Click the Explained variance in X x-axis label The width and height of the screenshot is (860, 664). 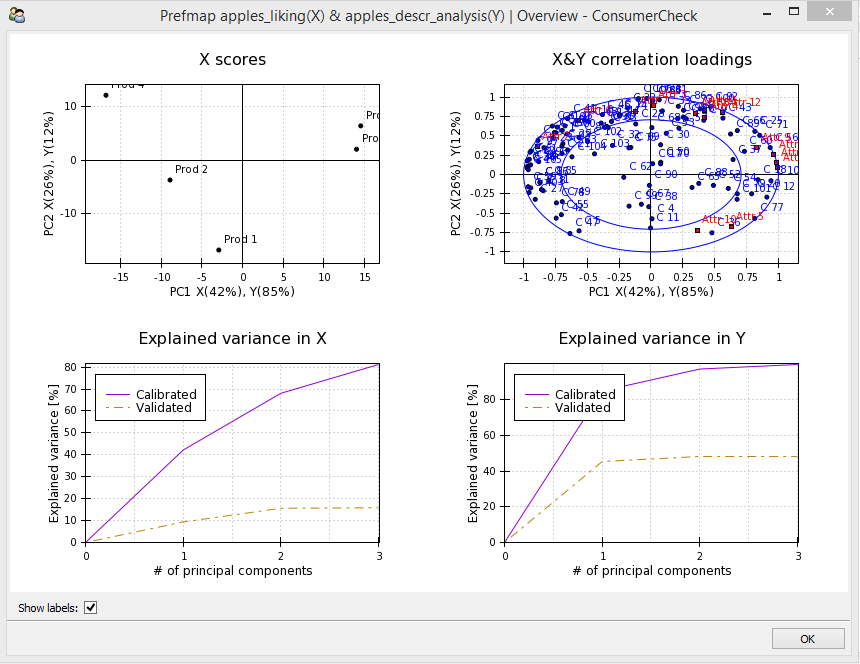click(x=233, y=571)
